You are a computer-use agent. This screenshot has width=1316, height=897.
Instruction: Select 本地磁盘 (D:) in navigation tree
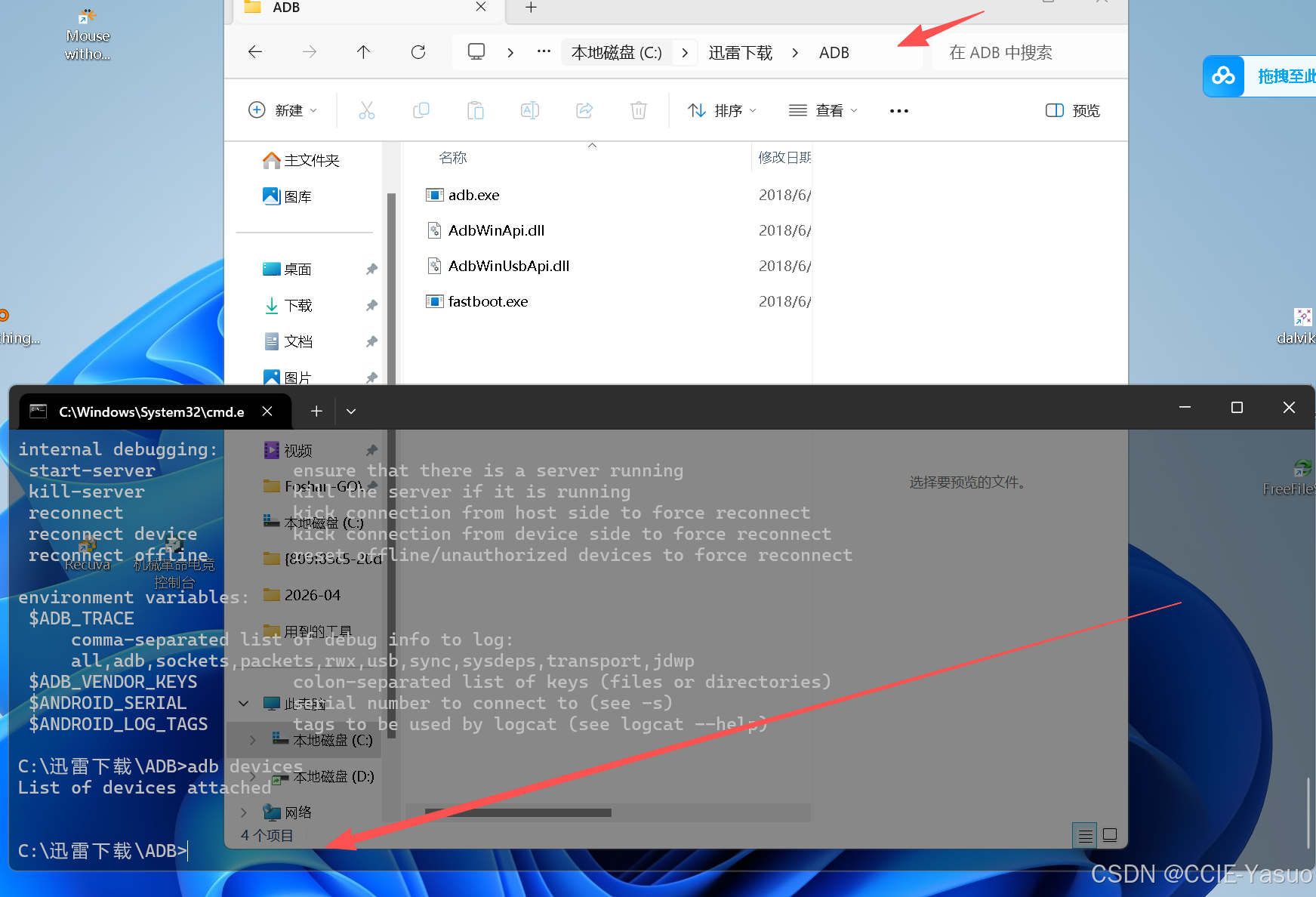pyautogui.click(x=332, y=776)
